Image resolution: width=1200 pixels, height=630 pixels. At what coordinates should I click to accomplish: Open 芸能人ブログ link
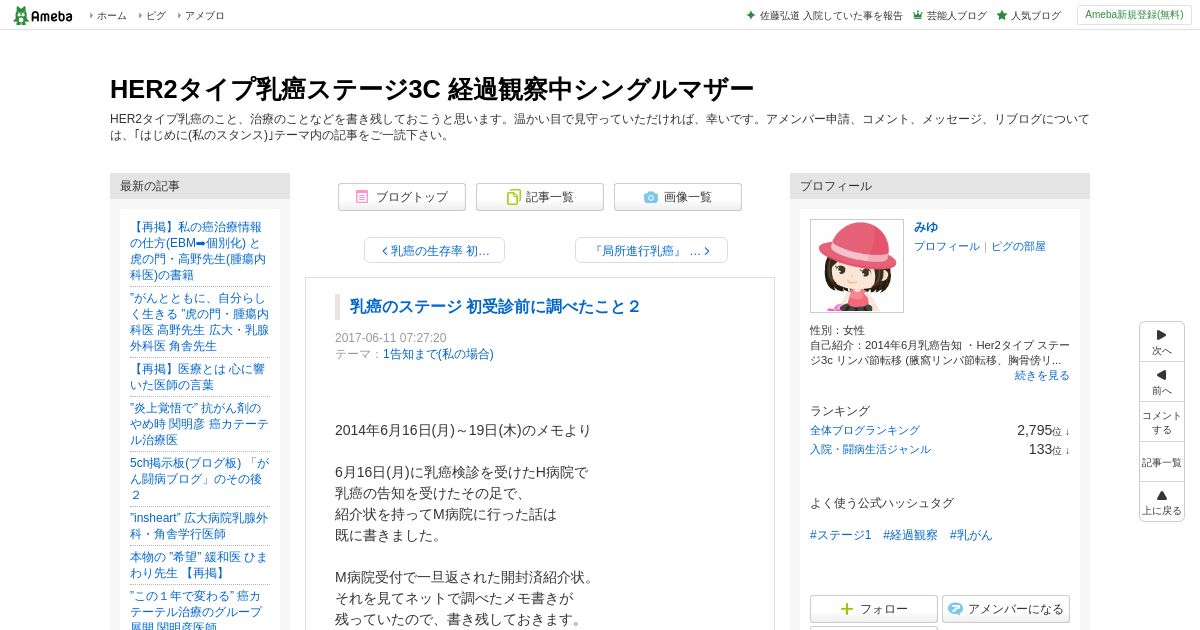(956, 15)
